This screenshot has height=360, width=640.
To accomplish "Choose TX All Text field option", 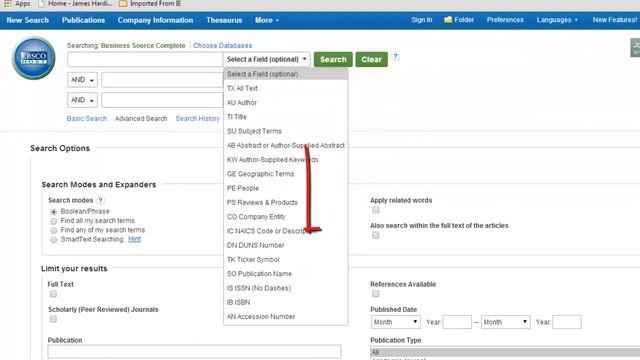I will click(x=286, y=88).
